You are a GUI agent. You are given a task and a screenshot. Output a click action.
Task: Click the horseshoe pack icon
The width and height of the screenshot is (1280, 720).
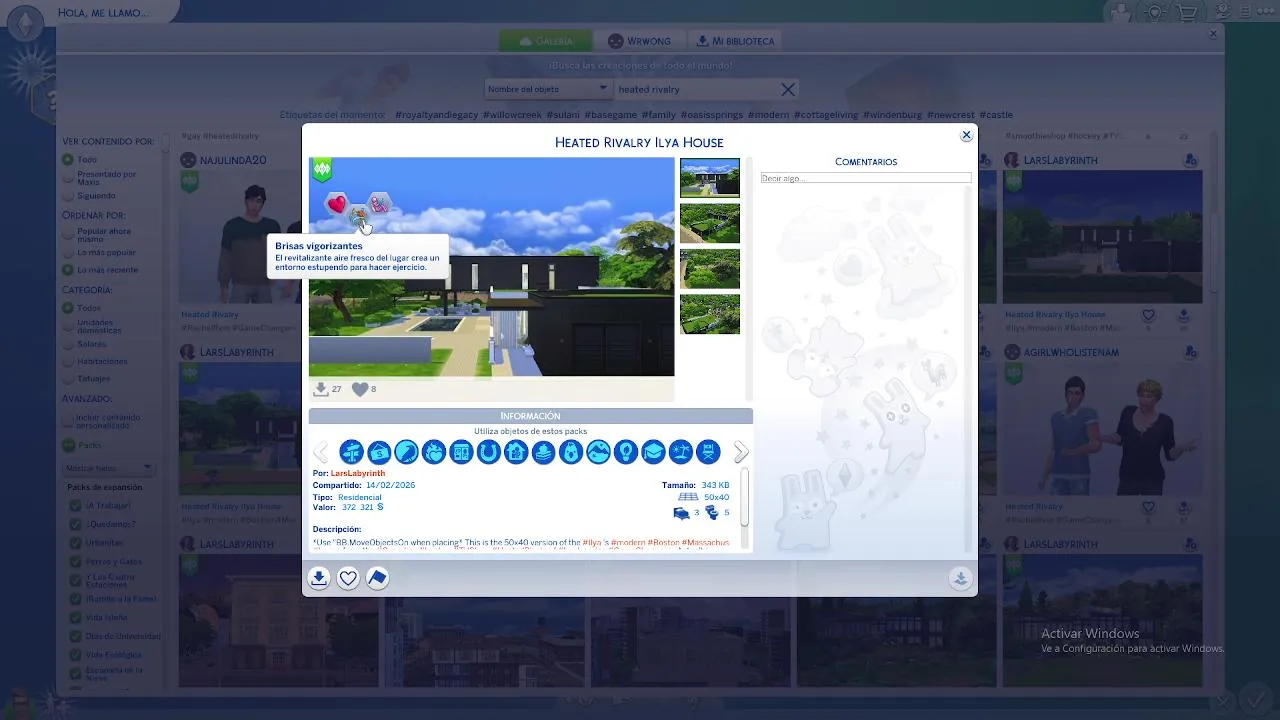(488, 452)
